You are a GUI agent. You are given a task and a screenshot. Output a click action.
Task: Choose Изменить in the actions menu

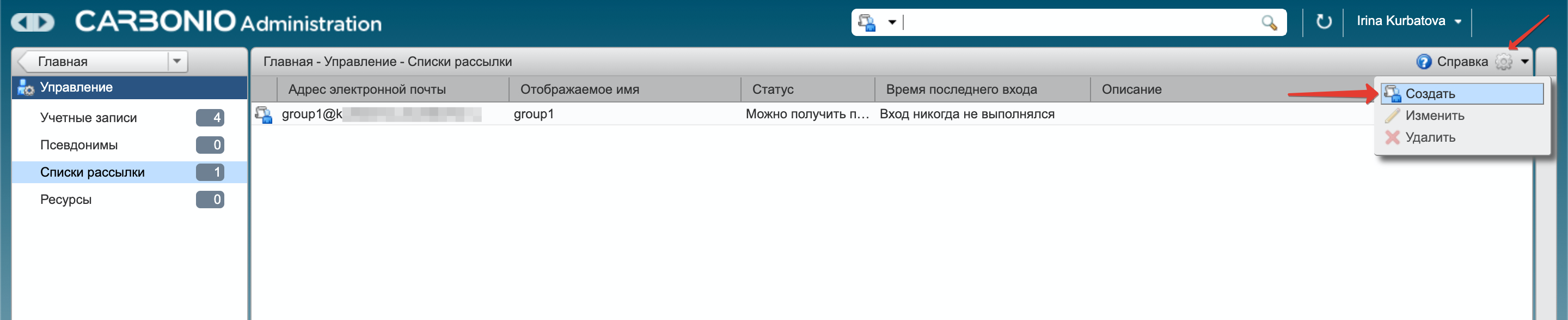point(1434,116)
